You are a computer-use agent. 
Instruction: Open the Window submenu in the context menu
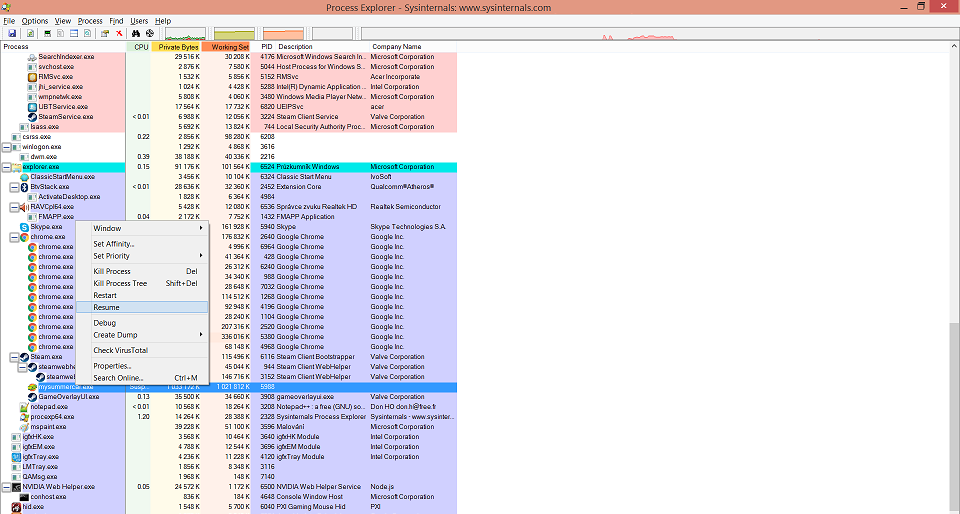142,228
